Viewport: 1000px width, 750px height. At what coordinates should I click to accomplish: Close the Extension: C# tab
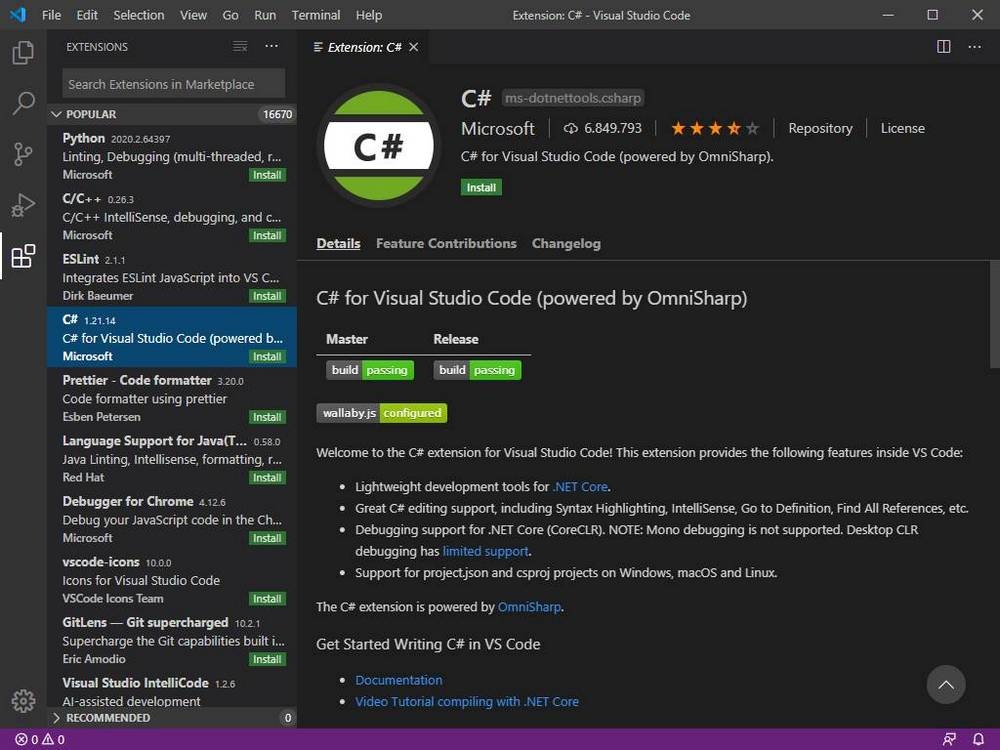point(413,47)
